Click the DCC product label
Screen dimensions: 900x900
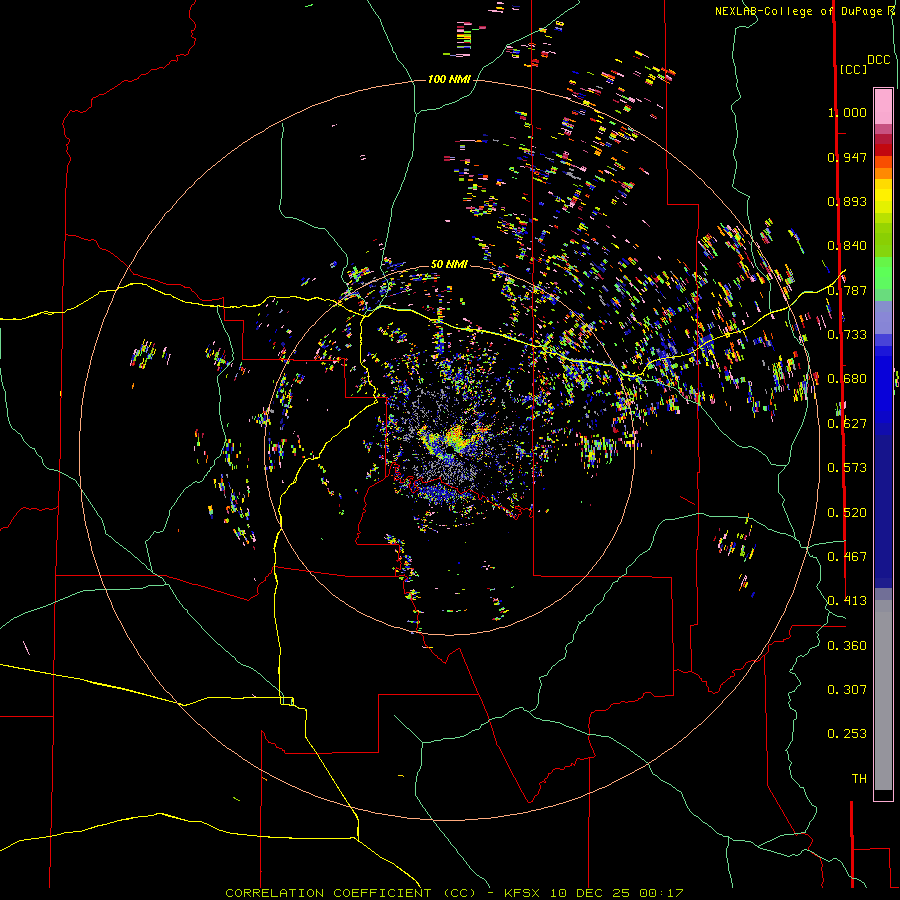[x=879, y=60]
